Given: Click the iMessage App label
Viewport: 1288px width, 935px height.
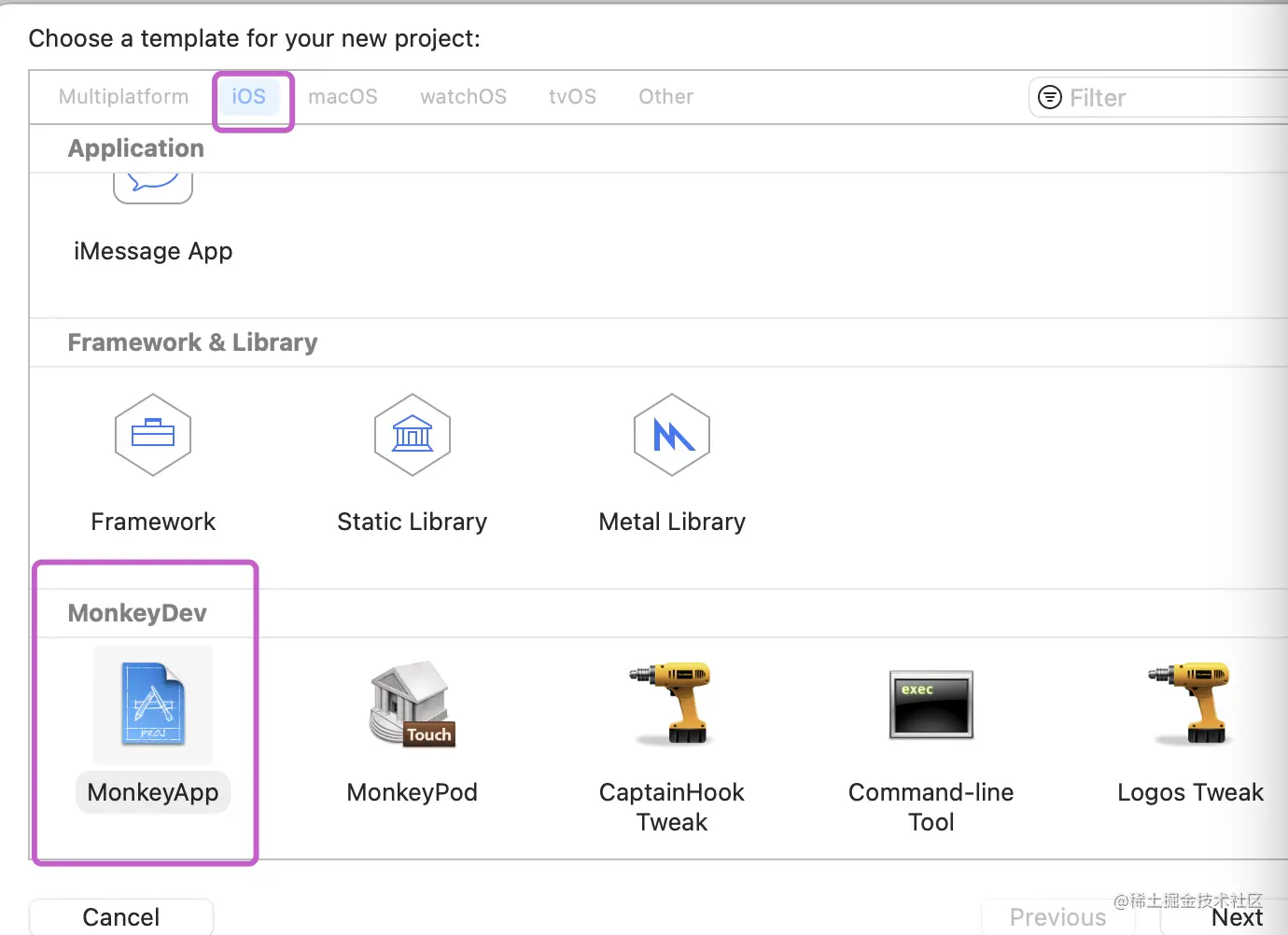Looking at the screenshot, I should point(153,252).
